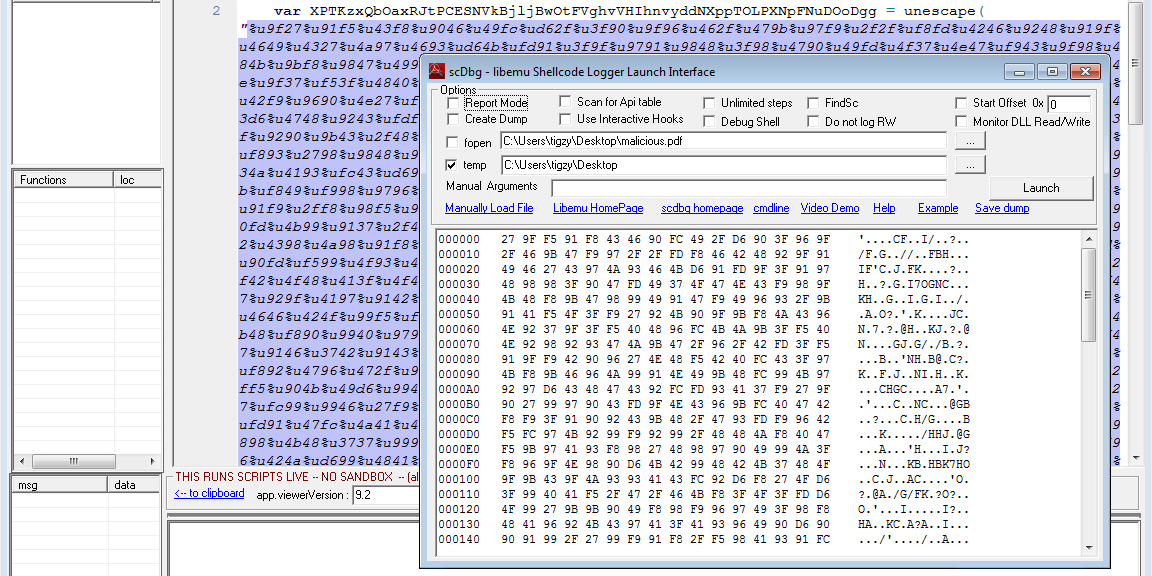Click the scDbg title bar app icon
Screen dimensions: 1152x576
[436, 71]
